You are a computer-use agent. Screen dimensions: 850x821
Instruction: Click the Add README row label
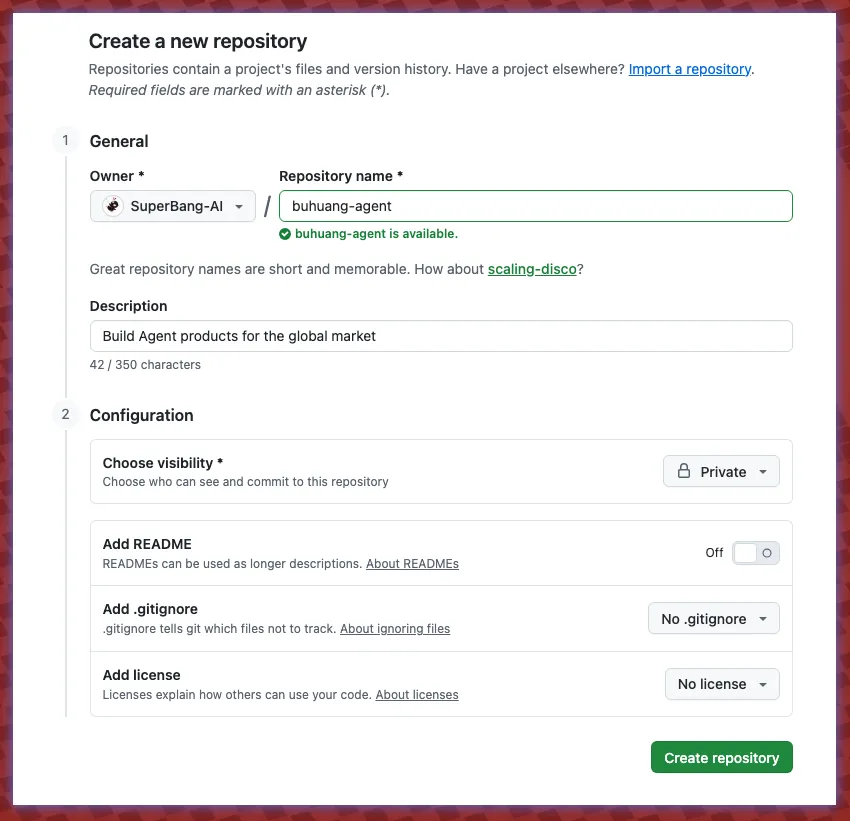click(x=147, y=544)
